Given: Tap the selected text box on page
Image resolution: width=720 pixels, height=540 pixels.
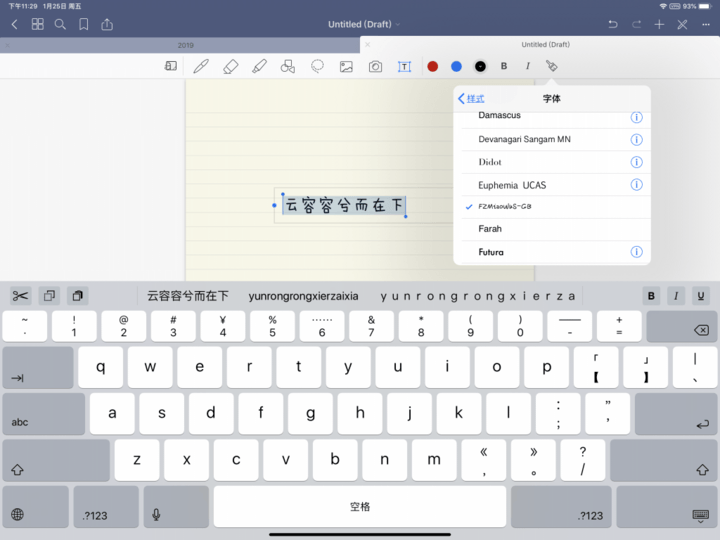Looking at the screenshot, I should point(343,205).
